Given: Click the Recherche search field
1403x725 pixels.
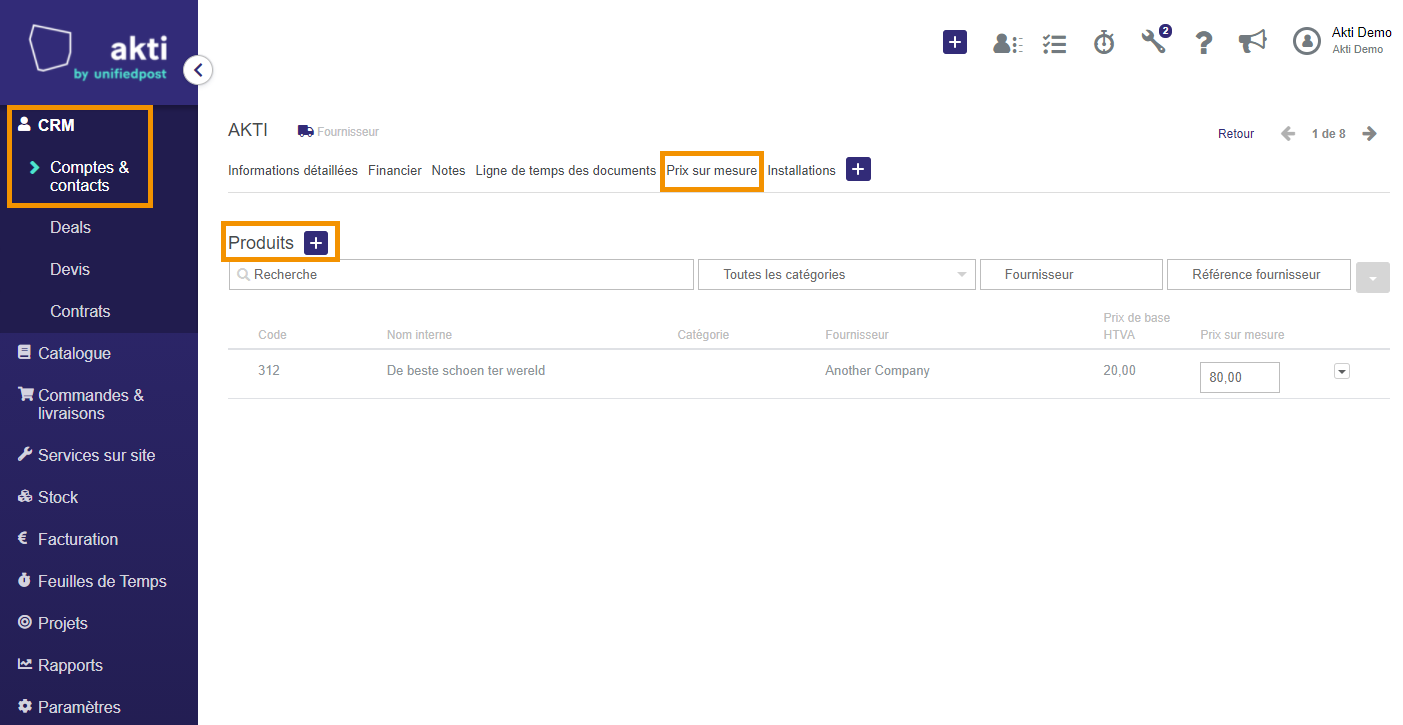Looking at the screenshot, I should [x=461, y=274].
